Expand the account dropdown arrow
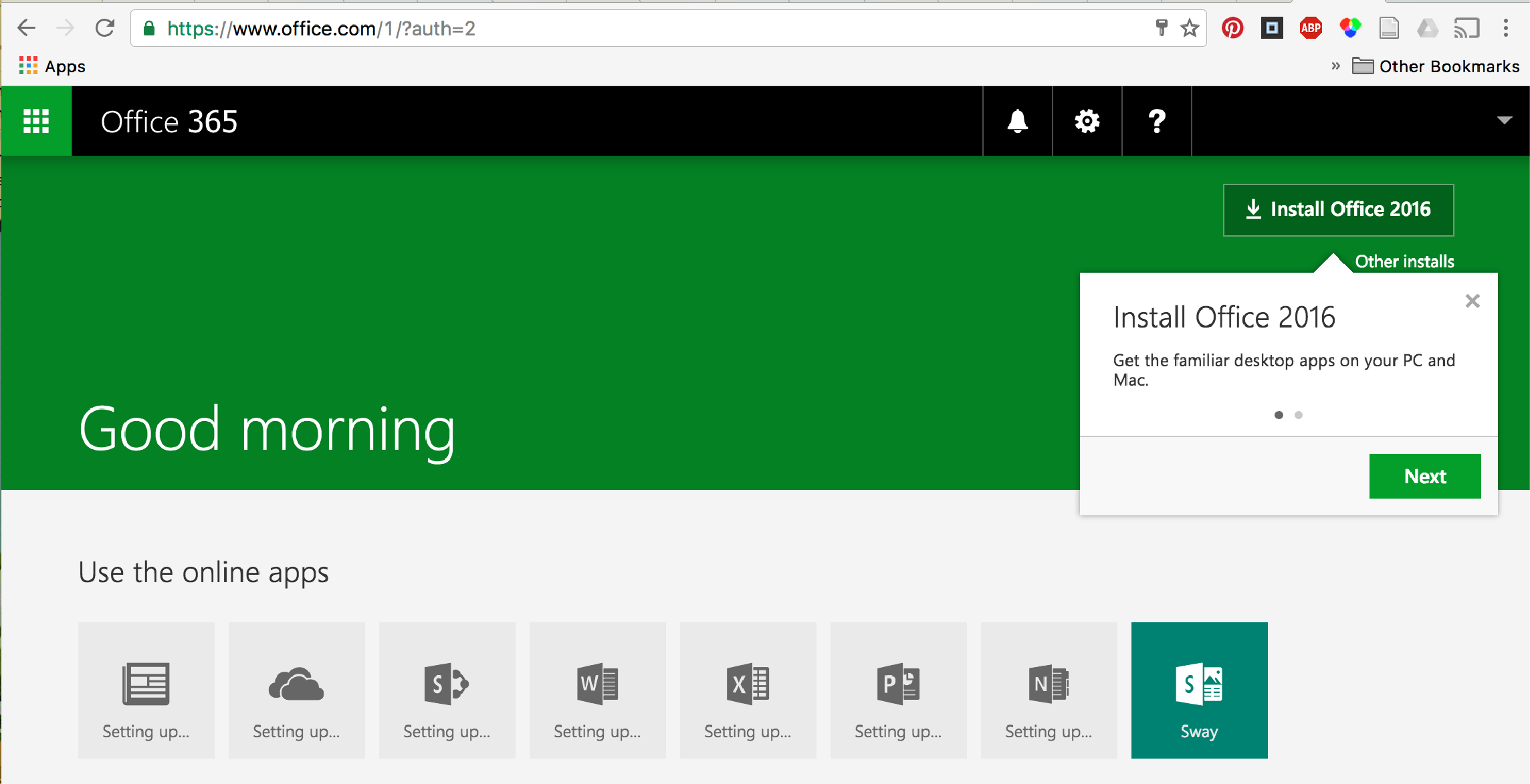The image size is (1530, 784). pos(1504,121)
